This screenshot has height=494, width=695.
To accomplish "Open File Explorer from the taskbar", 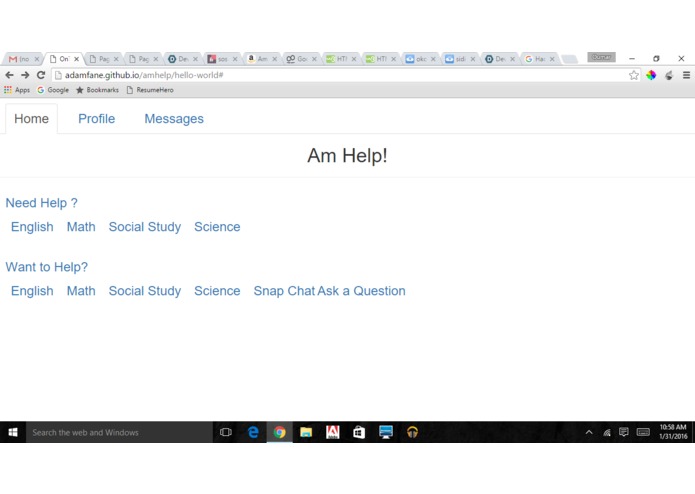I will pyautogui.click(x=306, y=432).
